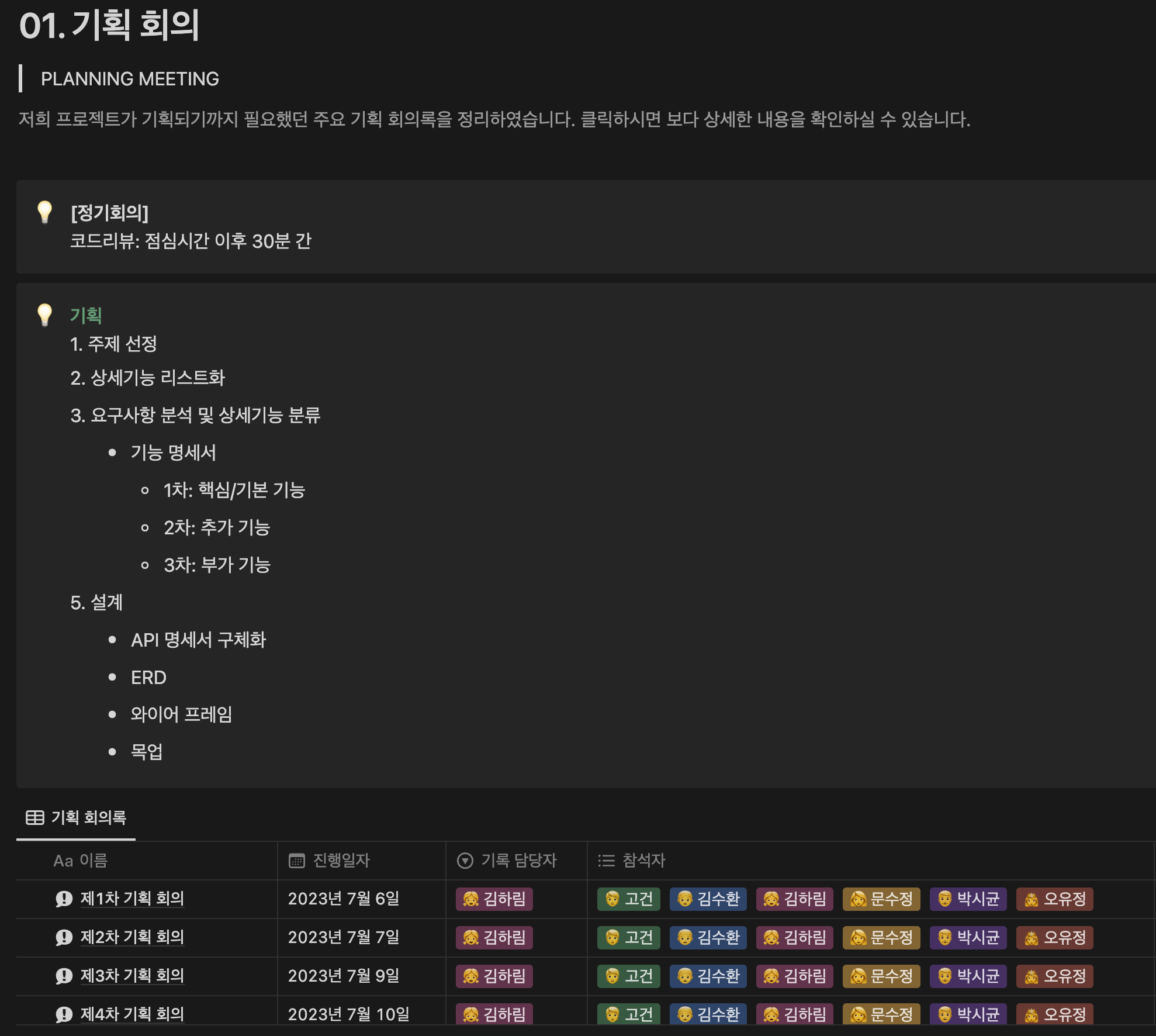The width and height of the screenshot is (1156, 1036).
Task: Click table view icon next to 기획 회의록
Action: pyautogui.click(x=35, y=817)
